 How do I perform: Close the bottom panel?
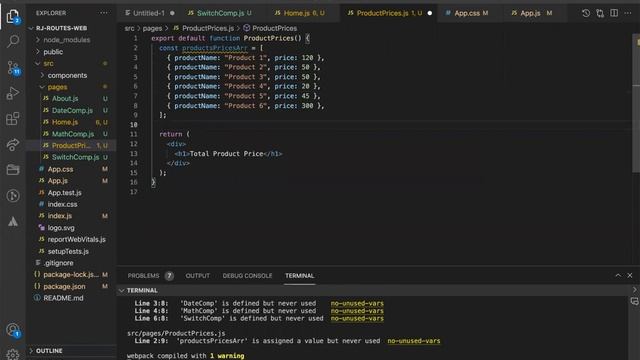click(630, 276)
